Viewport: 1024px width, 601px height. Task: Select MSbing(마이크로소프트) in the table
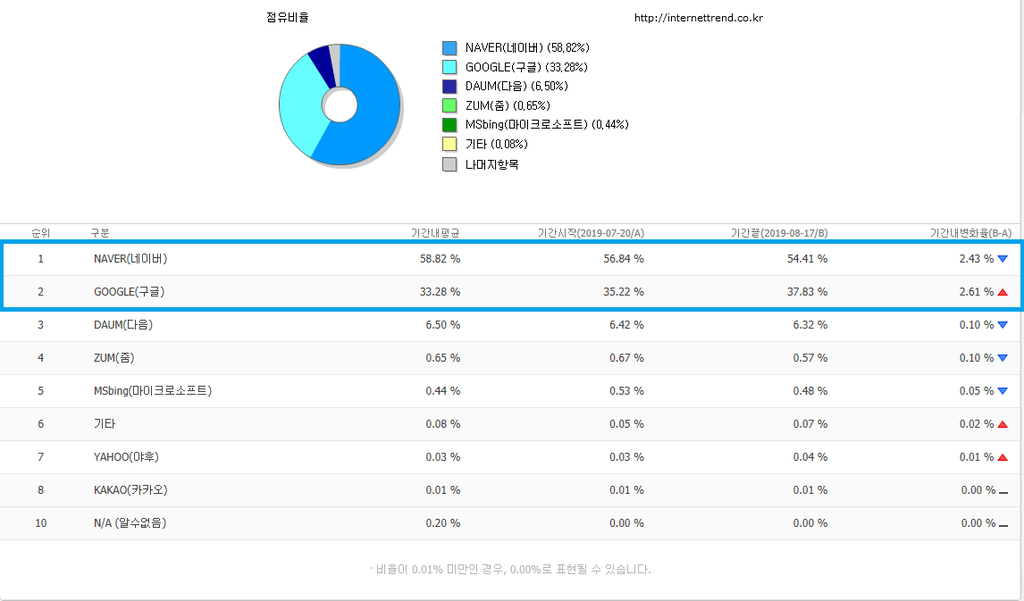[x=153, y=391]
